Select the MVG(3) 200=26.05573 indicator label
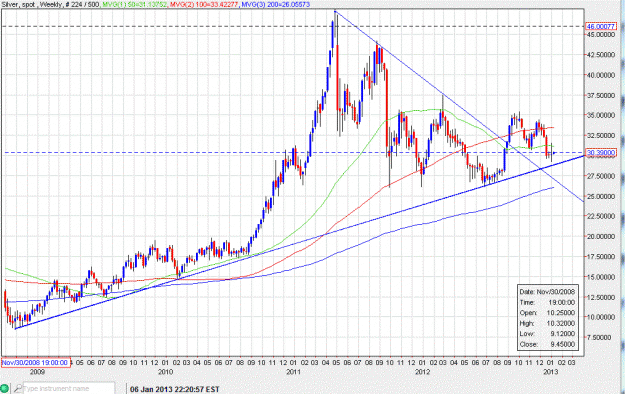This screenshot has width=625, height=394. 275,4
